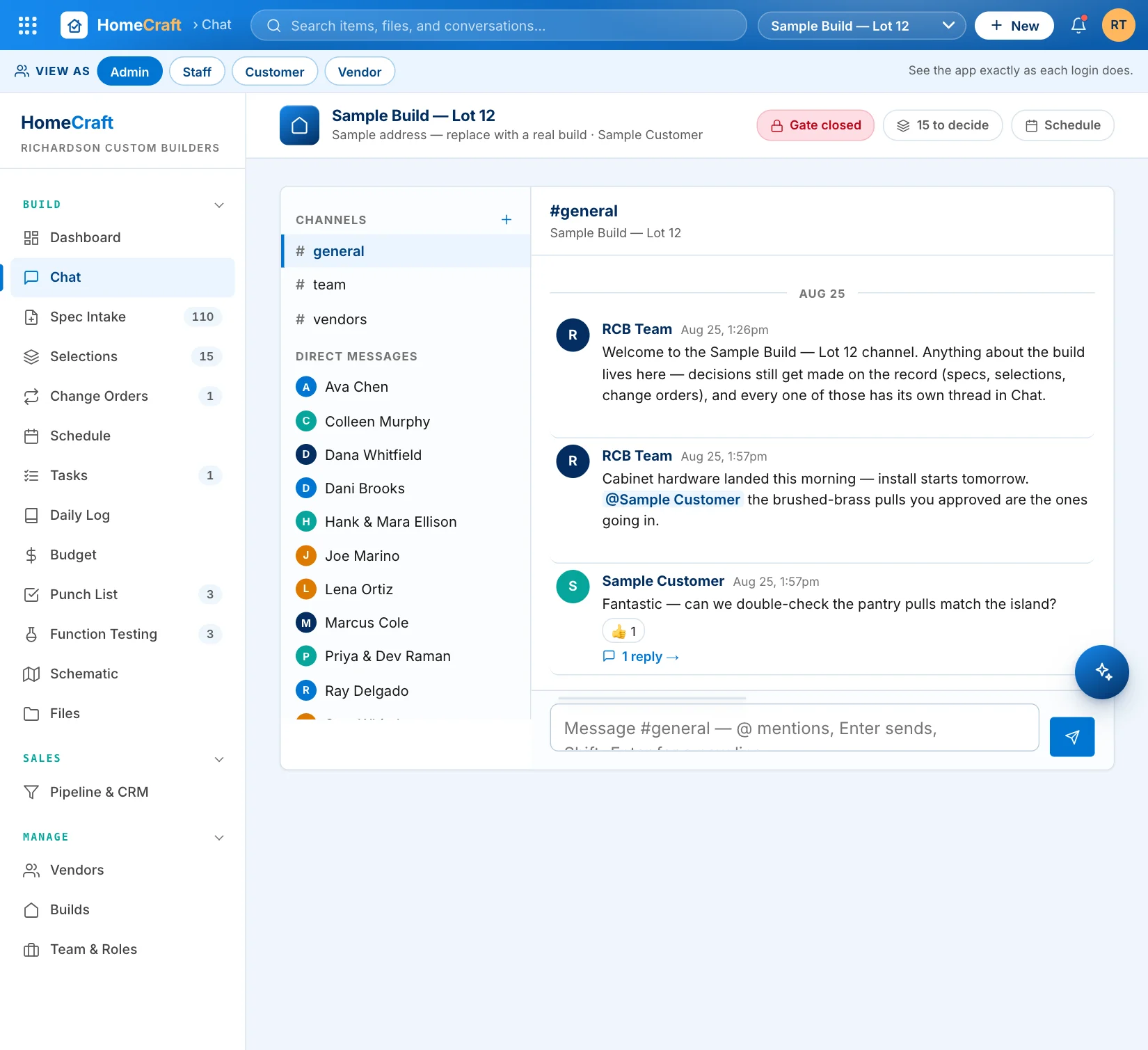Open notifications bell

1078,26
